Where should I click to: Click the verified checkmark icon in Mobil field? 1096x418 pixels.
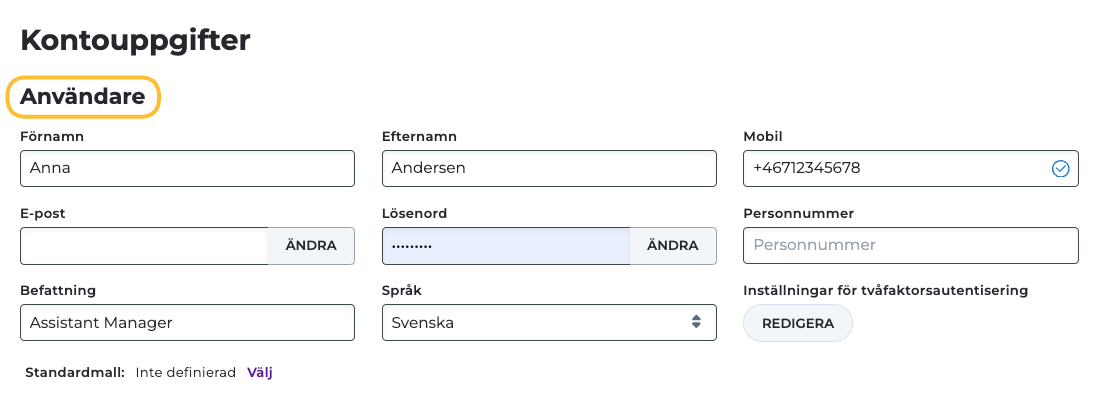(1060, 168)
